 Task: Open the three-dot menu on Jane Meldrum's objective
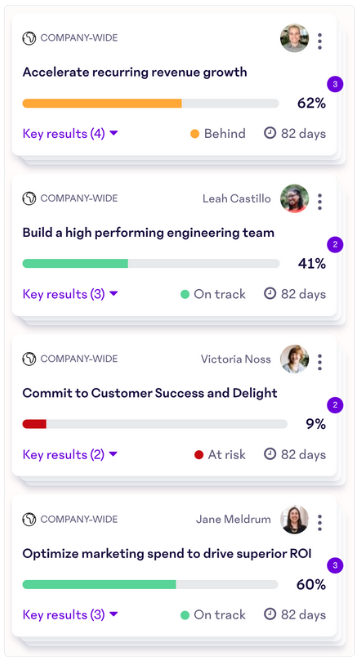pos(320,523)
